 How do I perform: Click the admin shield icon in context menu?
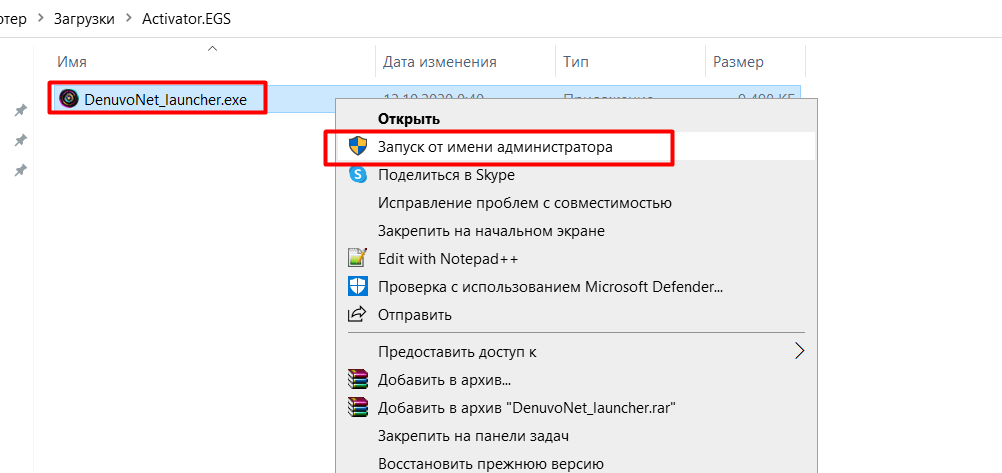click(357, 146)
